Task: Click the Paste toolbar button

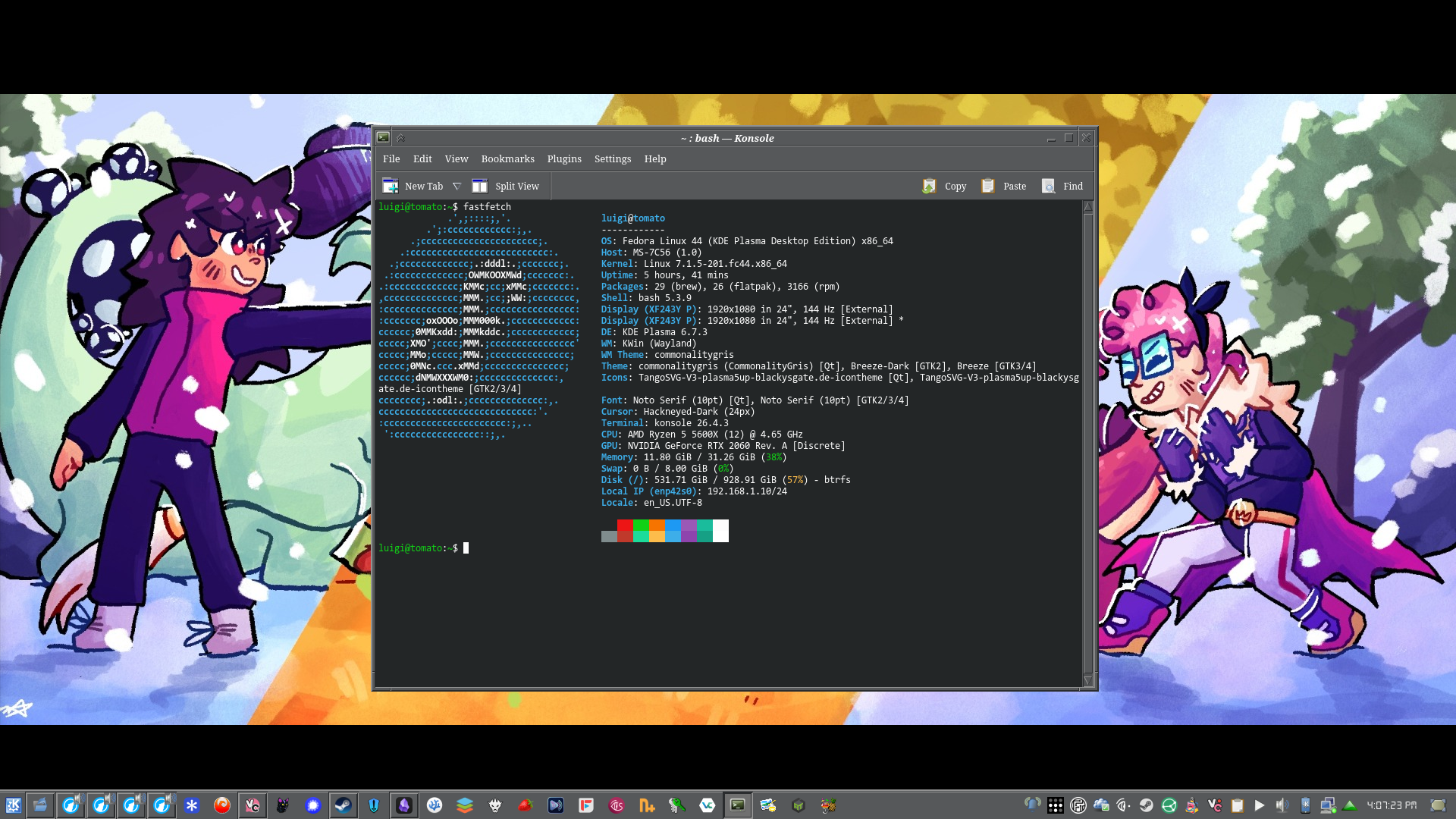Action: click(x=1003, y=186)
